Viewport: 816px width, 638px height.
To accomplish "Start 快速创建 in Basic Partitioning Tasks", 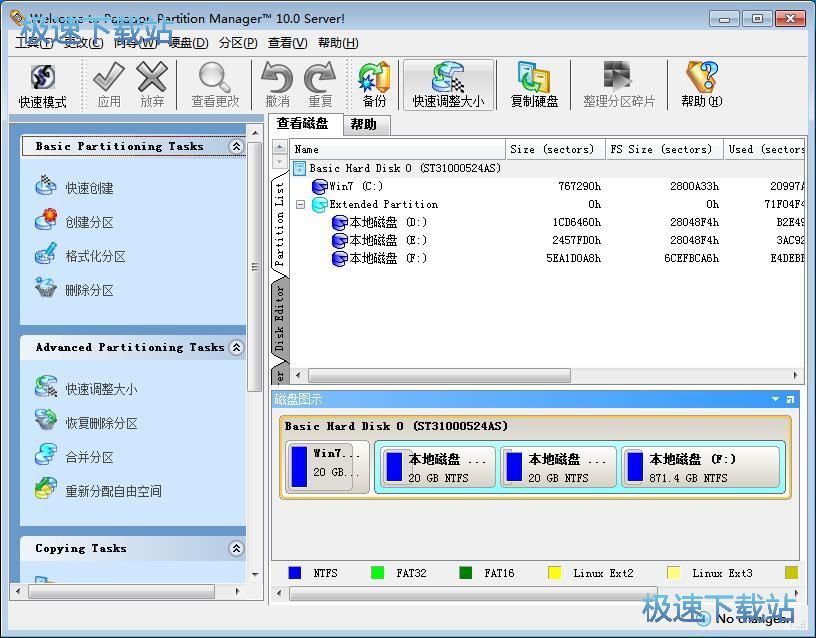I will pos(74,187).
